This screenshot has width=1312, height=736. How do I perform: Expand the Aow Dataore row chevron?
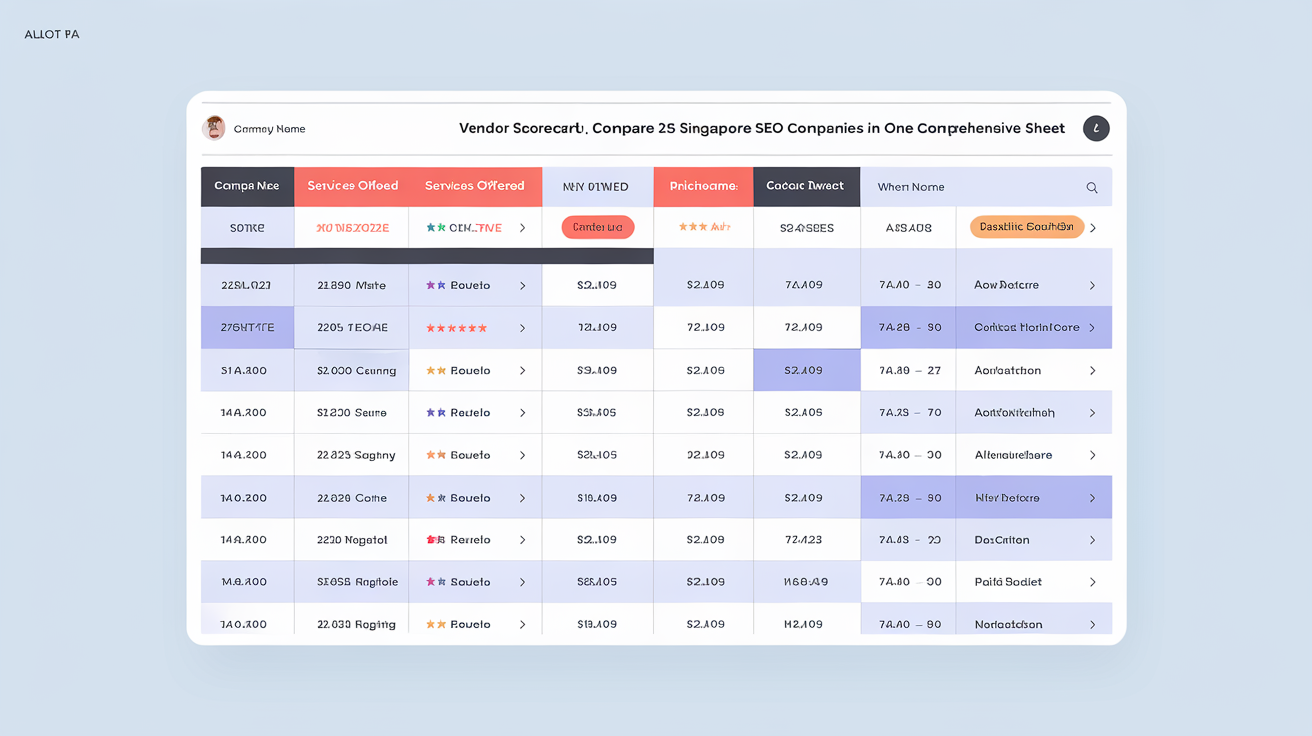pos(1092,286)
